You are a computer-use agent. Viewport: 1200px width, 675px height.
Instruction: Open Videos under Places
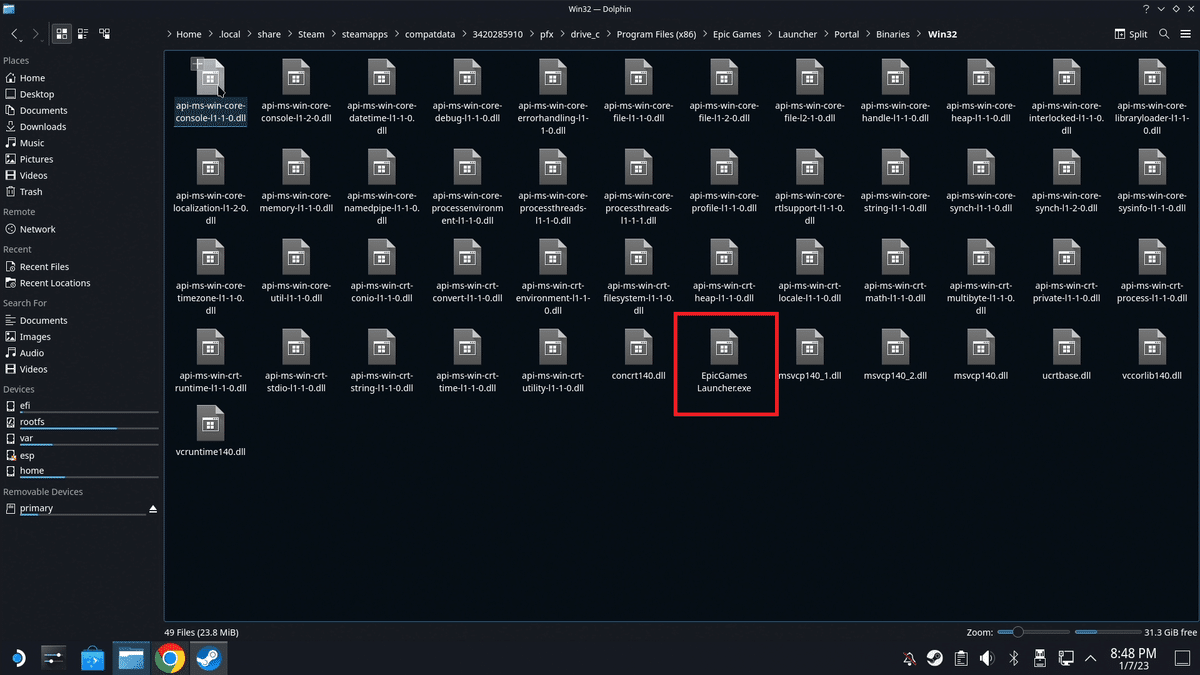click(33, 175)
